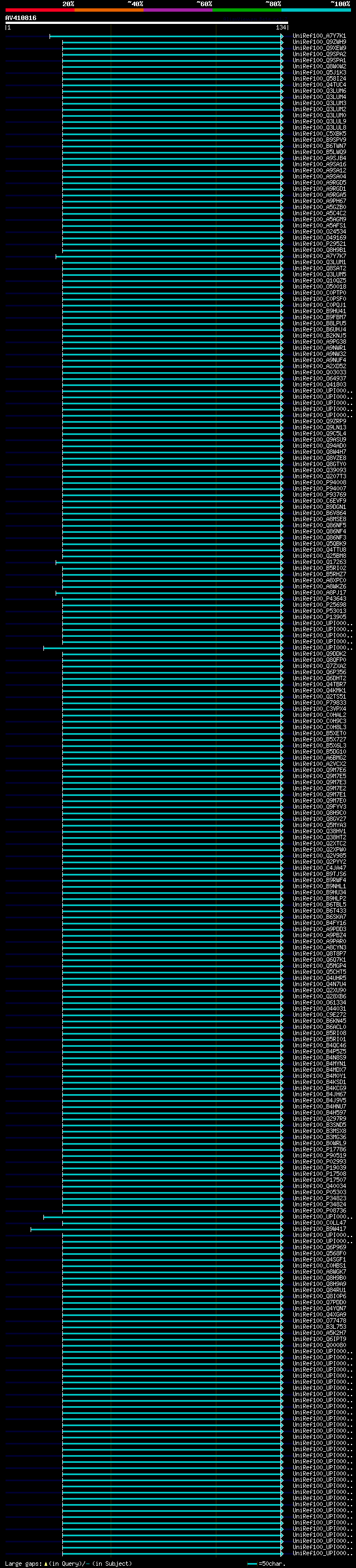The height and width of the screenshot is (1568, 356).
Task: Open hit UniRef100_Q58I24
Action: pyautogui.click(x=319, y=78)
